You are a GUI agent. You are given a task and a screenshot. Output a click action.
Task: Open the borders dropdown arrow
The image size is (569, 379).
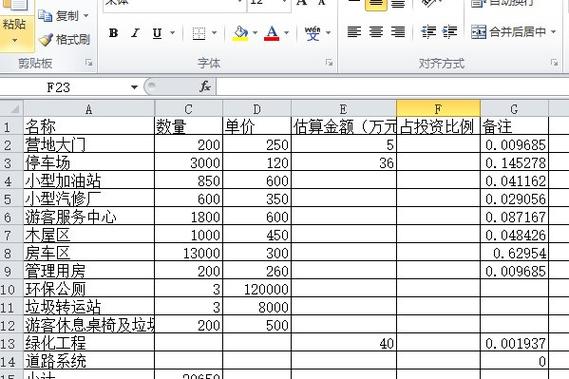pyautogui.click(x=214, y=33)
